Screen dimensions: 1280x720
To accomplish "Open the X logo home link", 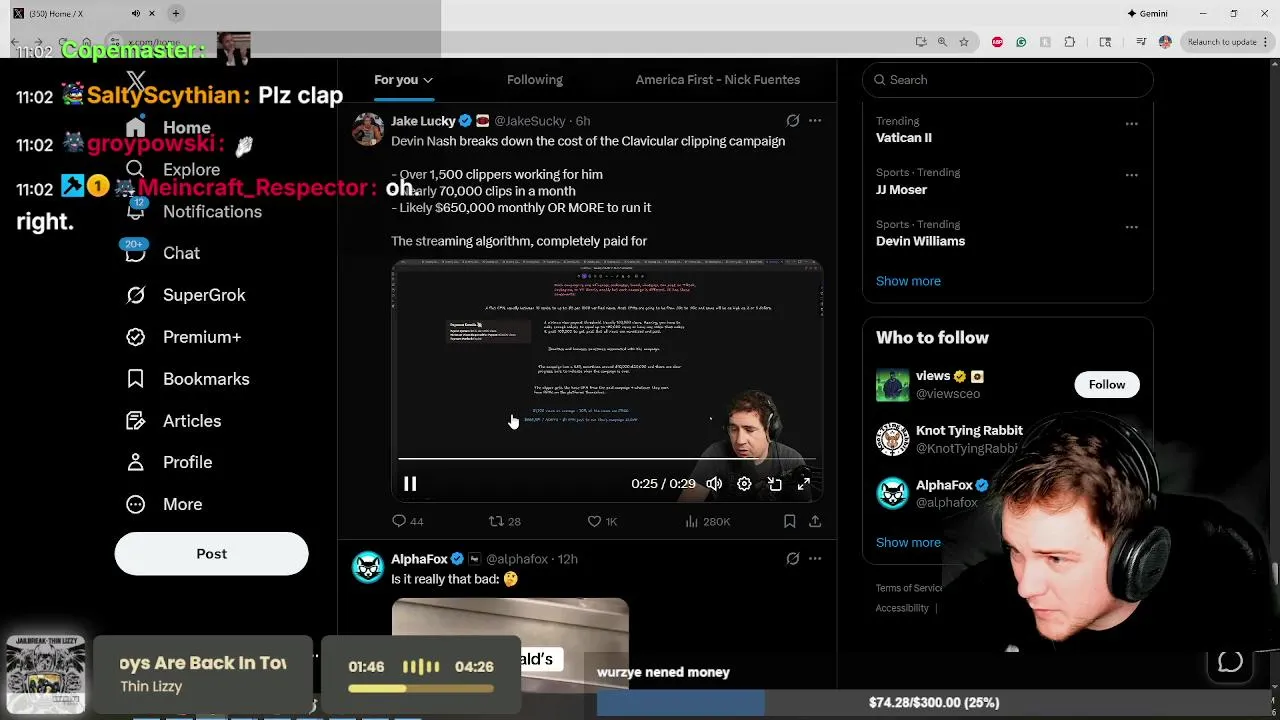I will pos(136,81).
